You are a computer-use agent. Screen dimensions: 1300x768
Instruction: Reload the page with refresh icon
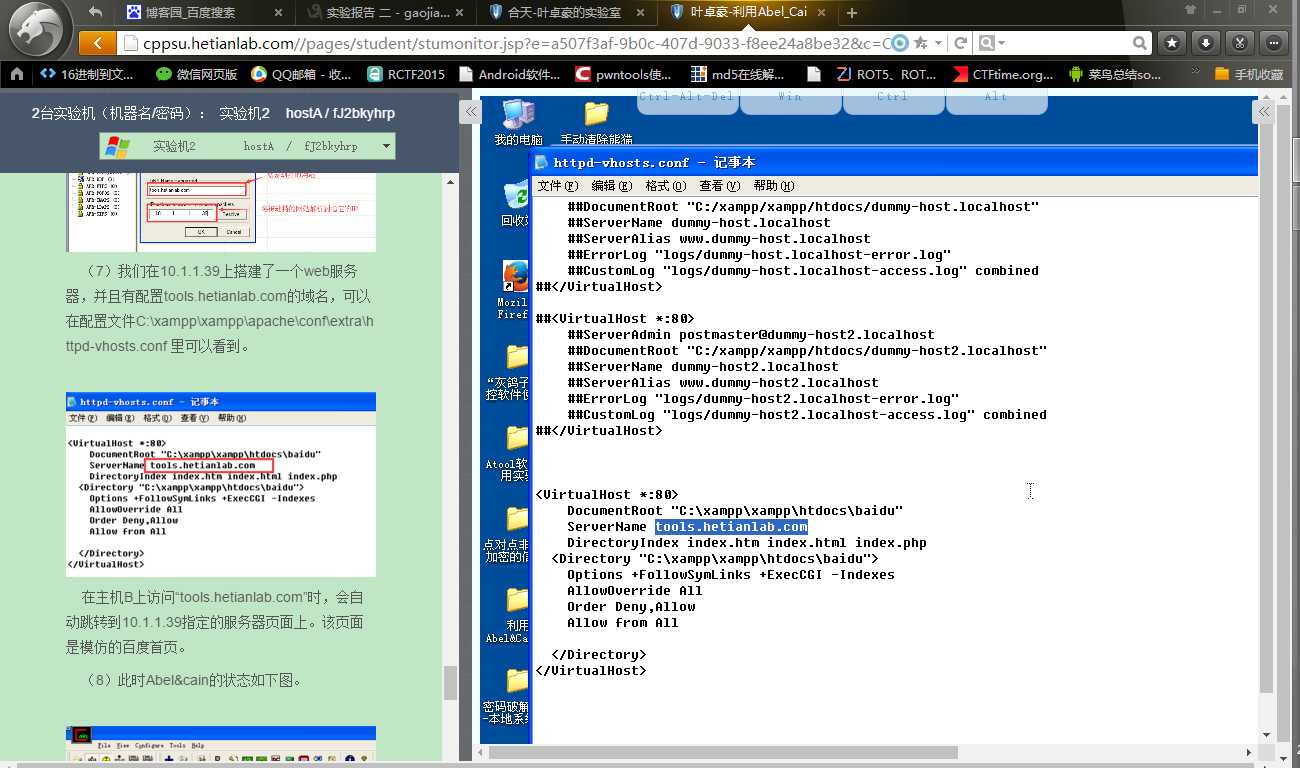pyautogui.click(x=960, y=43)
